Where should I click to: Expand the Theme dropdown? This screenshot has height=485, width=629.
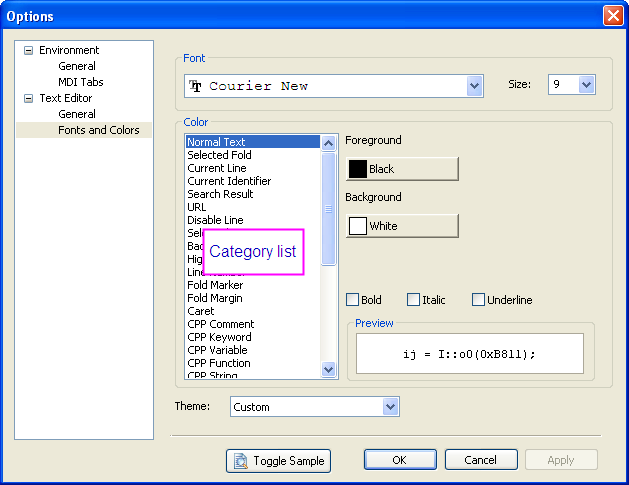pyautogui.click(x=390, y=407)
